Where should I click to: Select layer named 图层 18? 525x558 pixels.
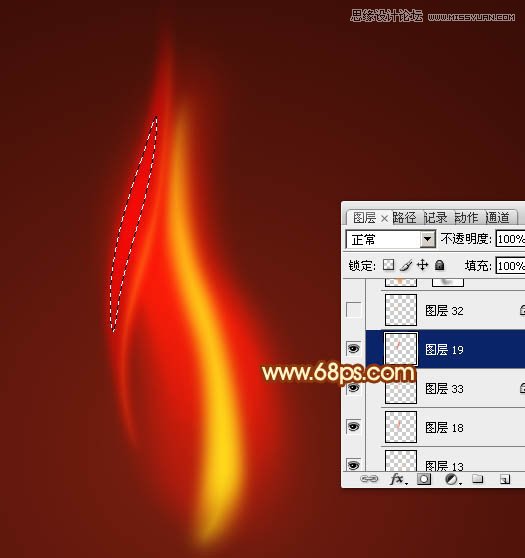(x=444, y=427)
